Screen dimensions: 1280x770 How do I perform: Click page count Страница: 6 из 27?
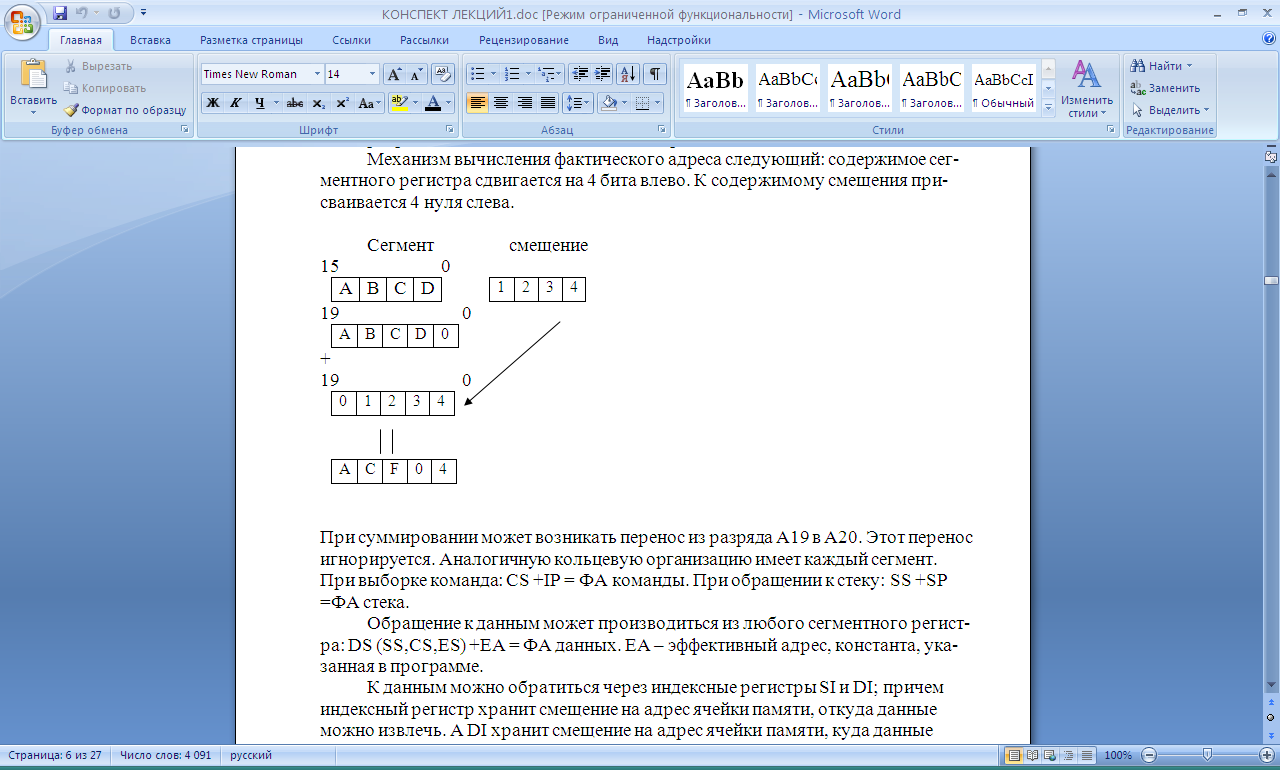[56, 755]
